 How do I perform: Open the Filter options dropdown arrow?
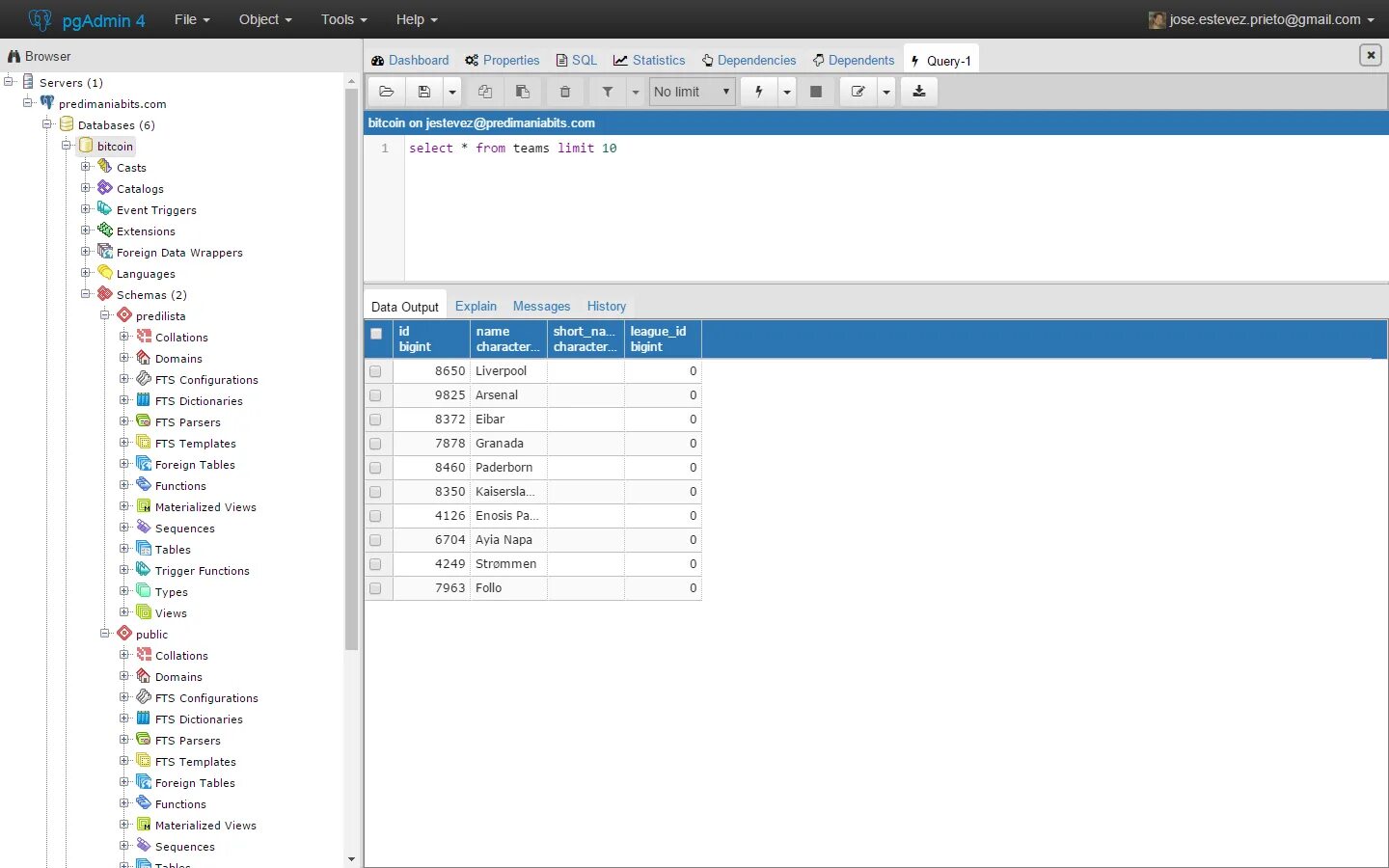coord(636,92)
